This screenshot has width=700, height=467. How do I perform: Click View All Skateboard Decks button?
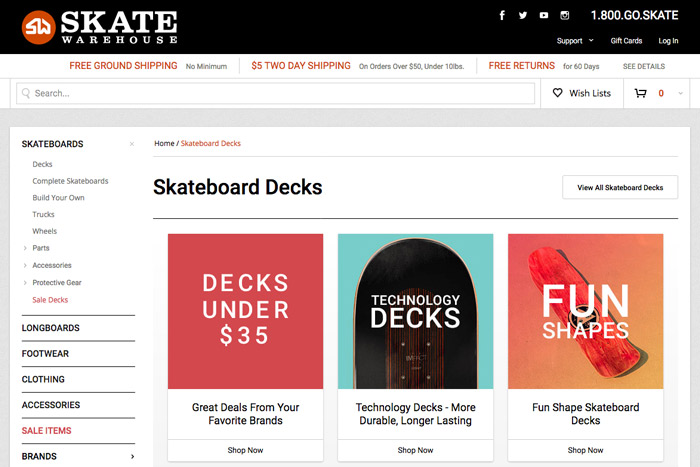click(620, 187)
